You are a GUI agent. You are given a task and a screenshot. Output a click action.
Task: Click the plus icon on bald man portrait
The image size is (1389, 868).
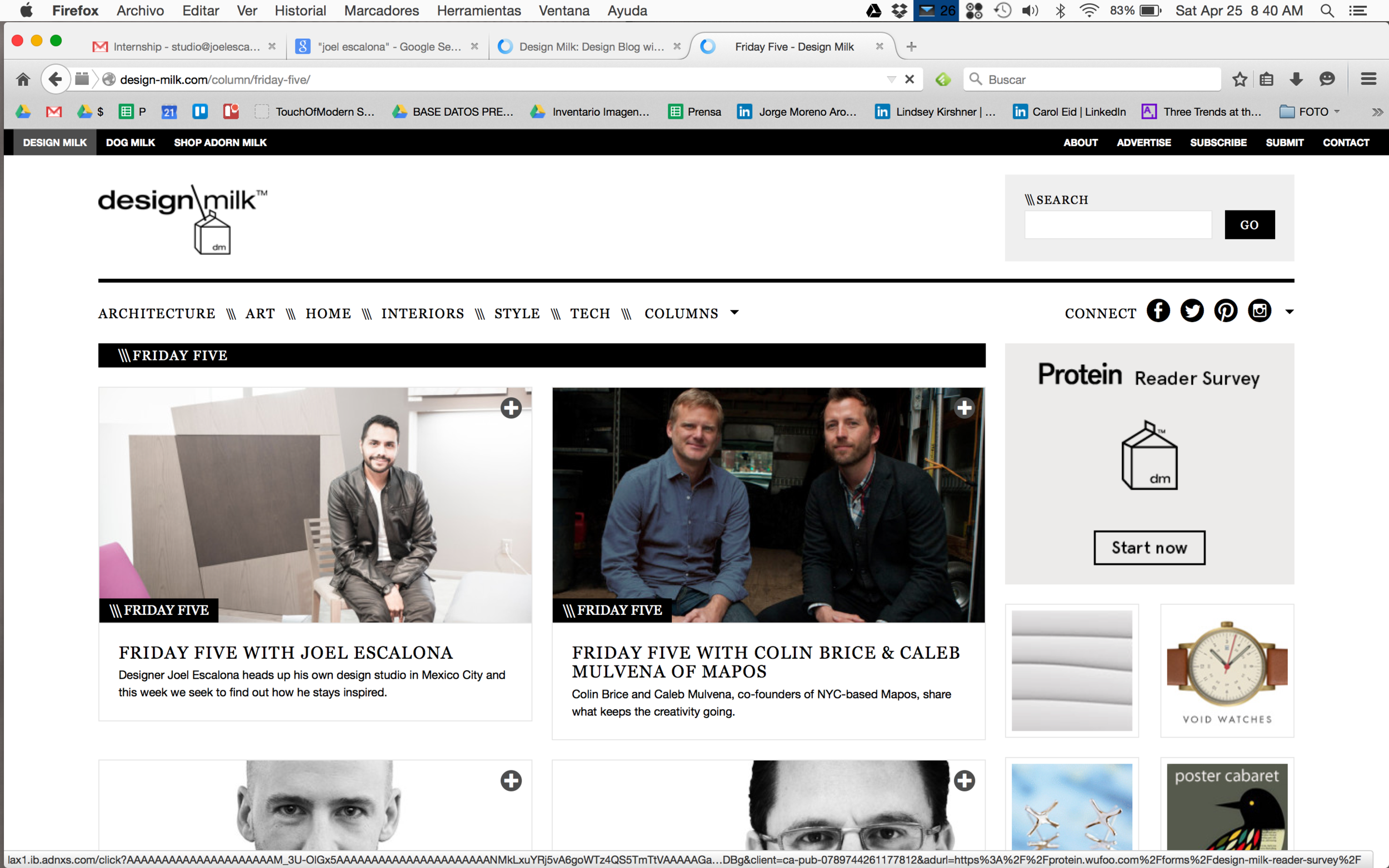click(x=511, y=781)
